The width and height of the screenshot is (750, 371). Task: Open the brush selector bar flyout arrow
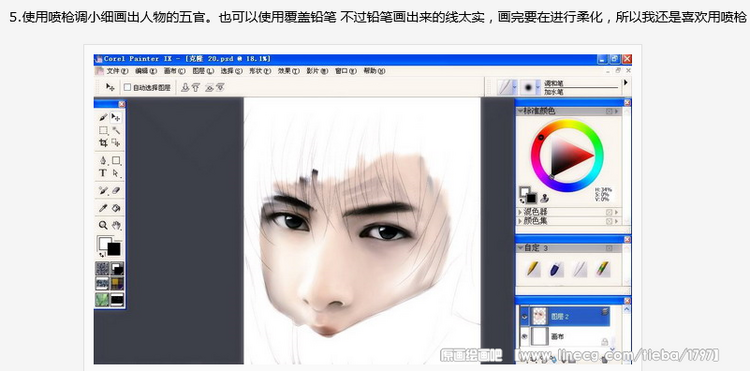[626, 83]
